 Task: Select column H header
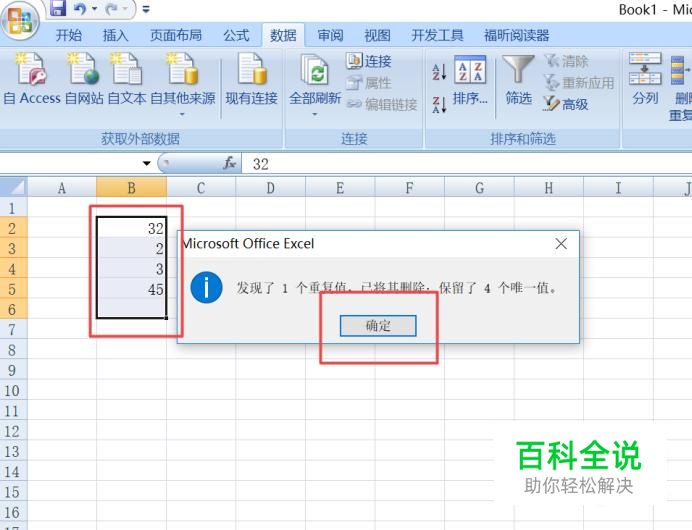549,188
